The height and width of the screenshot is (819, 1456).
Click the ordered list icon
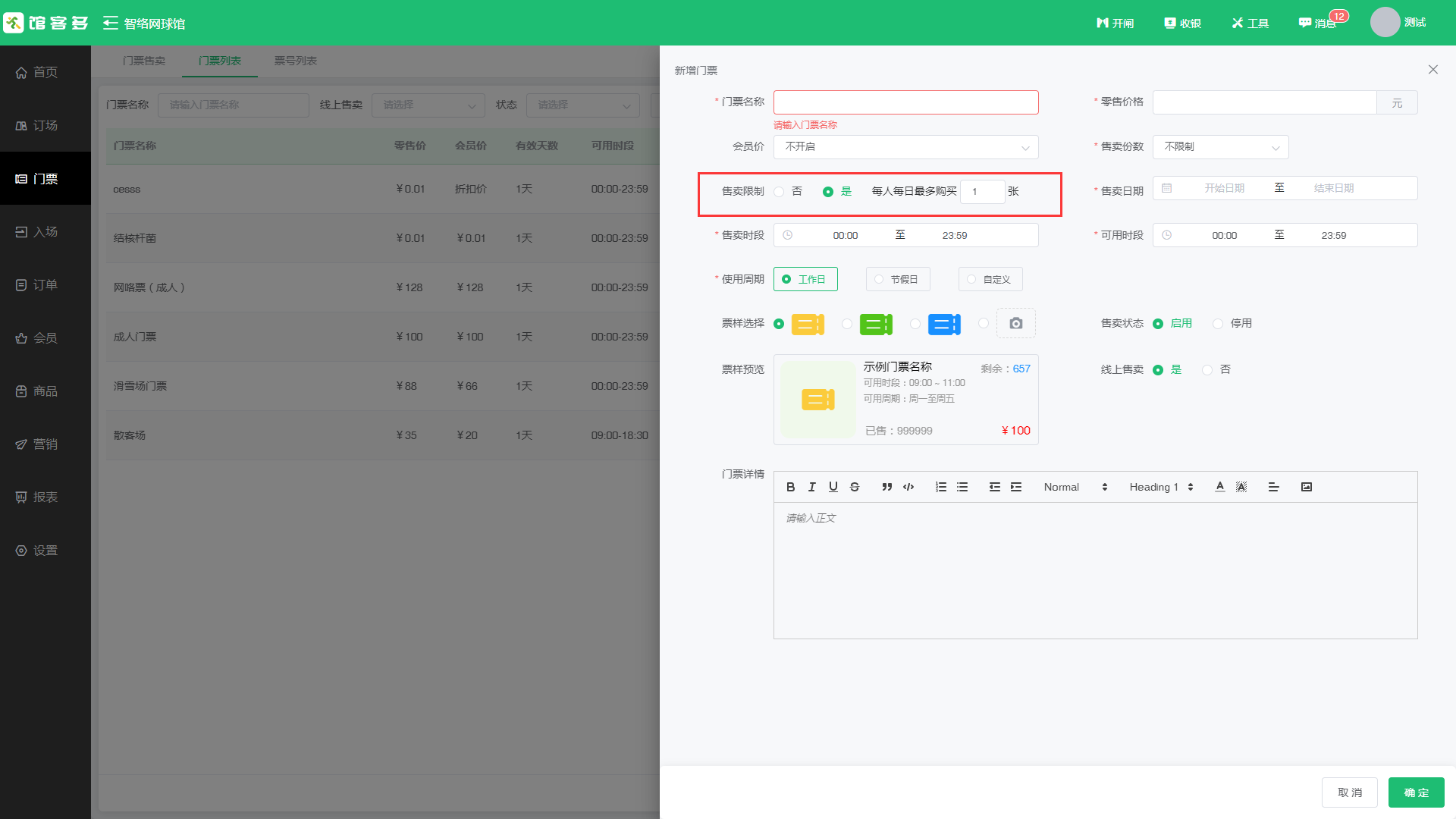tap(940, 487)
